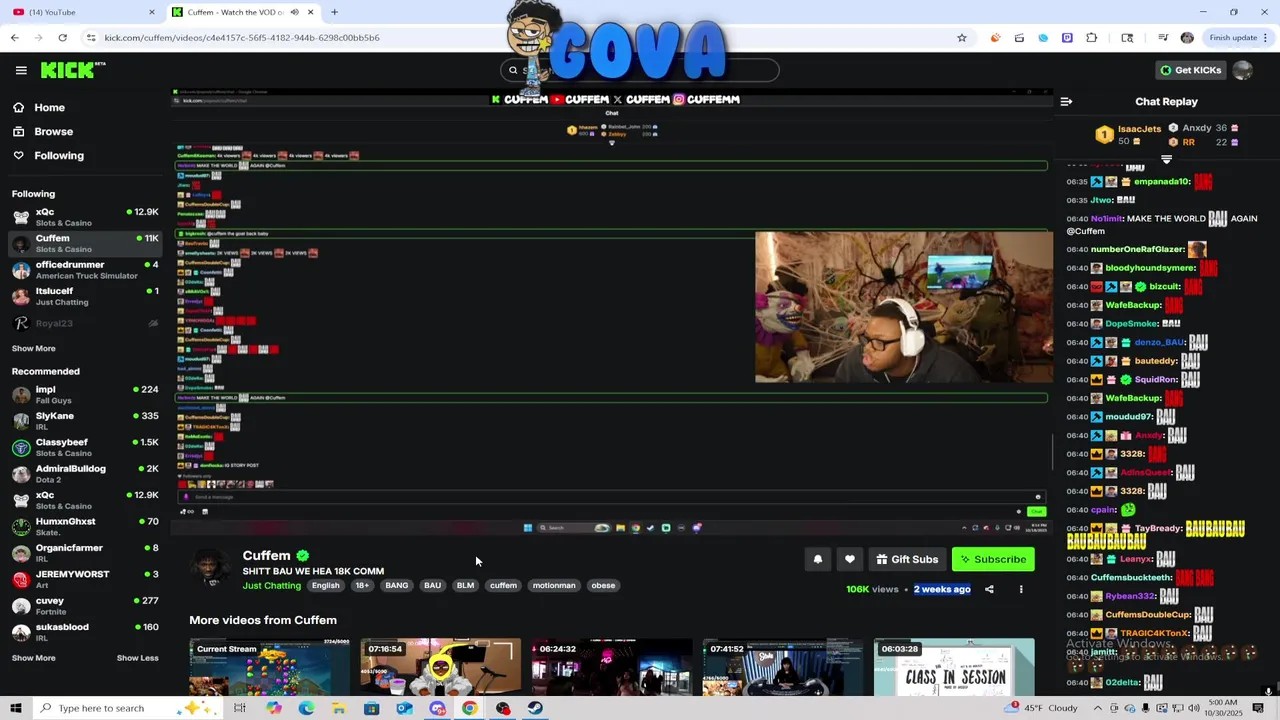Image resolution: width=1280 pixels, height=720 pixels.
Task: Open purple Twitch-style extension icon
Action: pos(1067,38)
